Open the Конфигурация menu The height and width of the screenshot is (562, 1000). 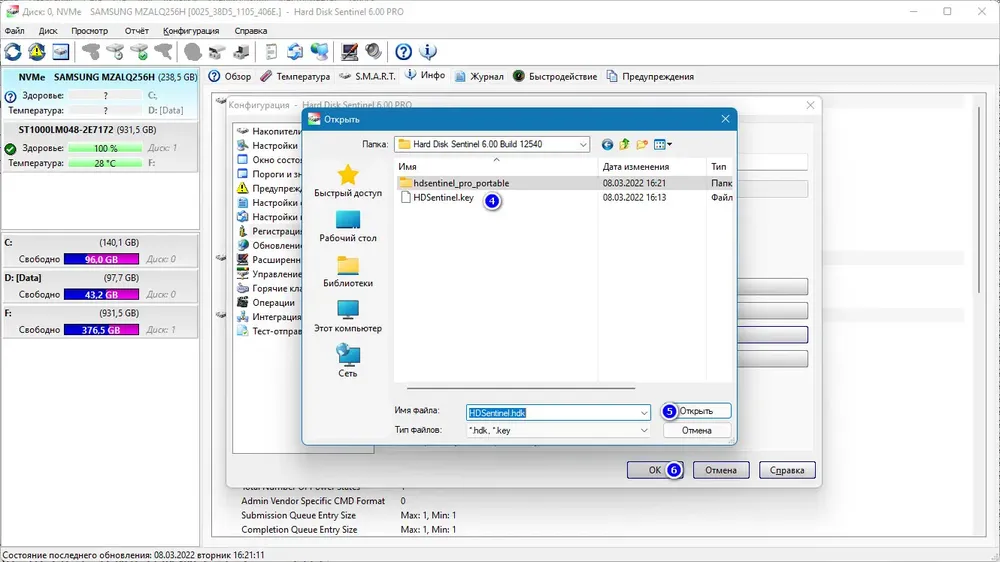pos(191,31)
